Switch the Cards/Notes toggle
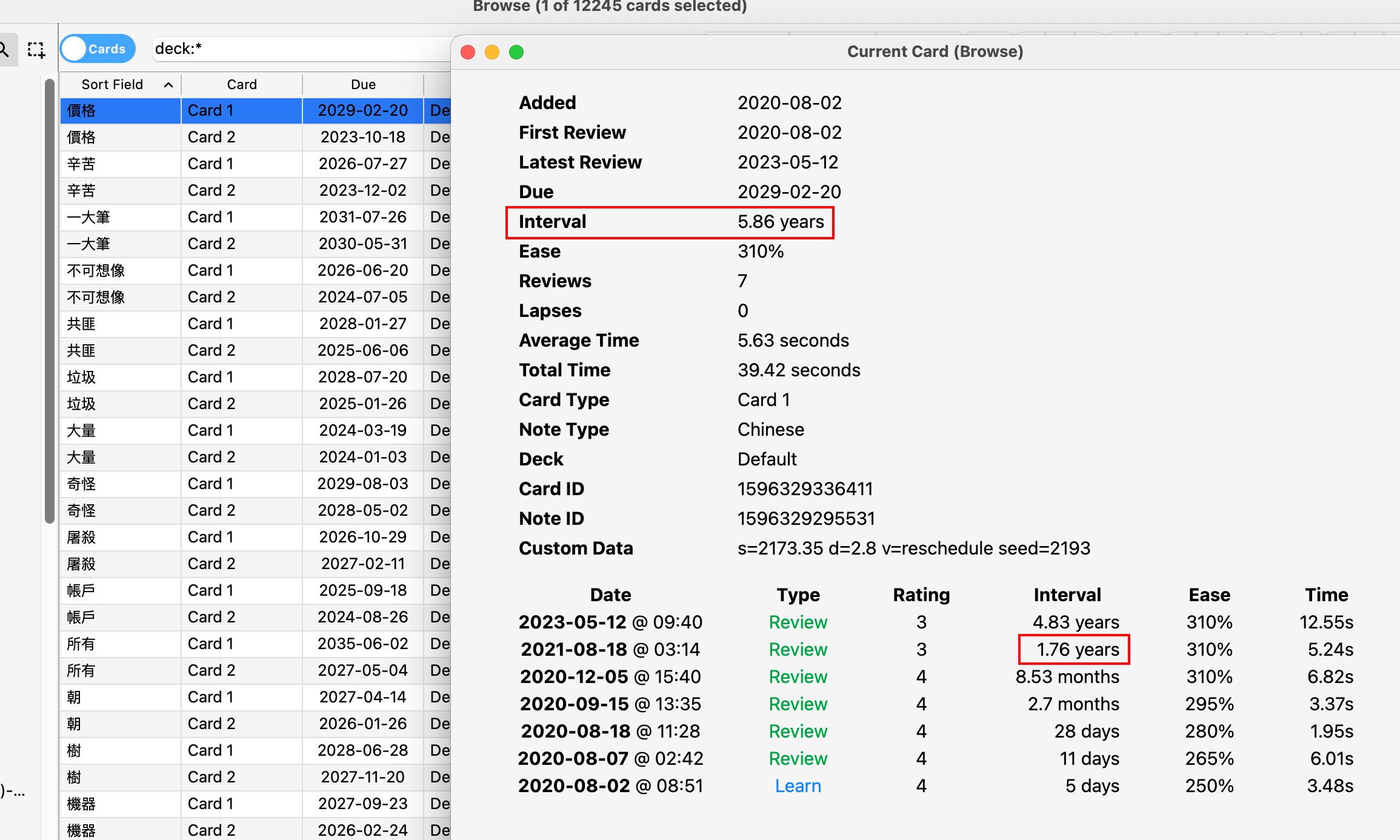 (97, 48)
